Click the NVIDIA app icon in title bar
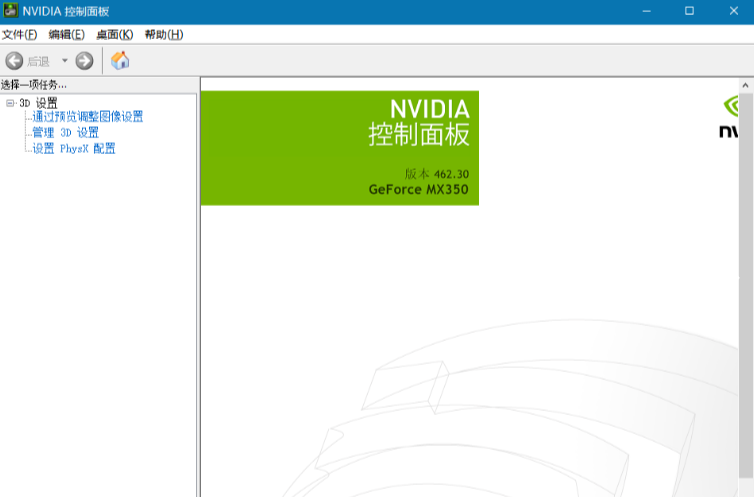The image size is (754, 497). [11, 11]
